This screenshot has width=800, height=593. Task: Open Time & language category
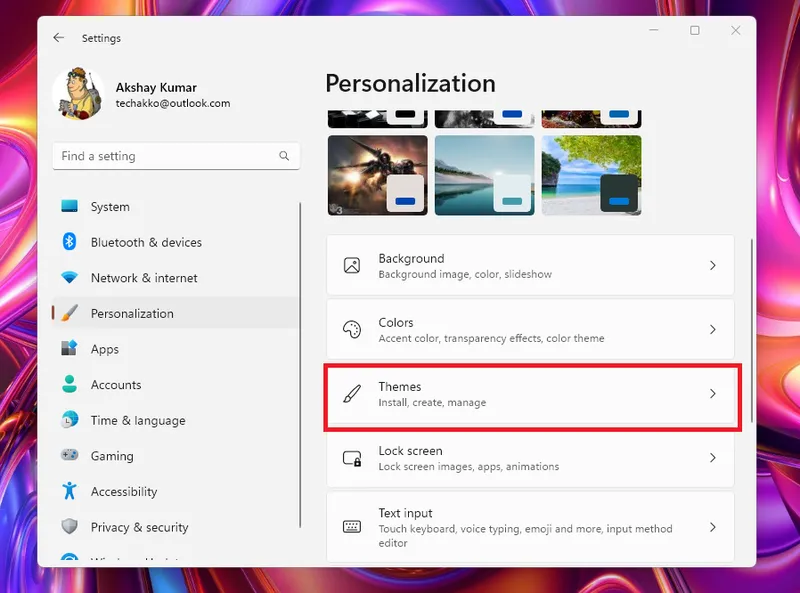[x=176, y=421]
